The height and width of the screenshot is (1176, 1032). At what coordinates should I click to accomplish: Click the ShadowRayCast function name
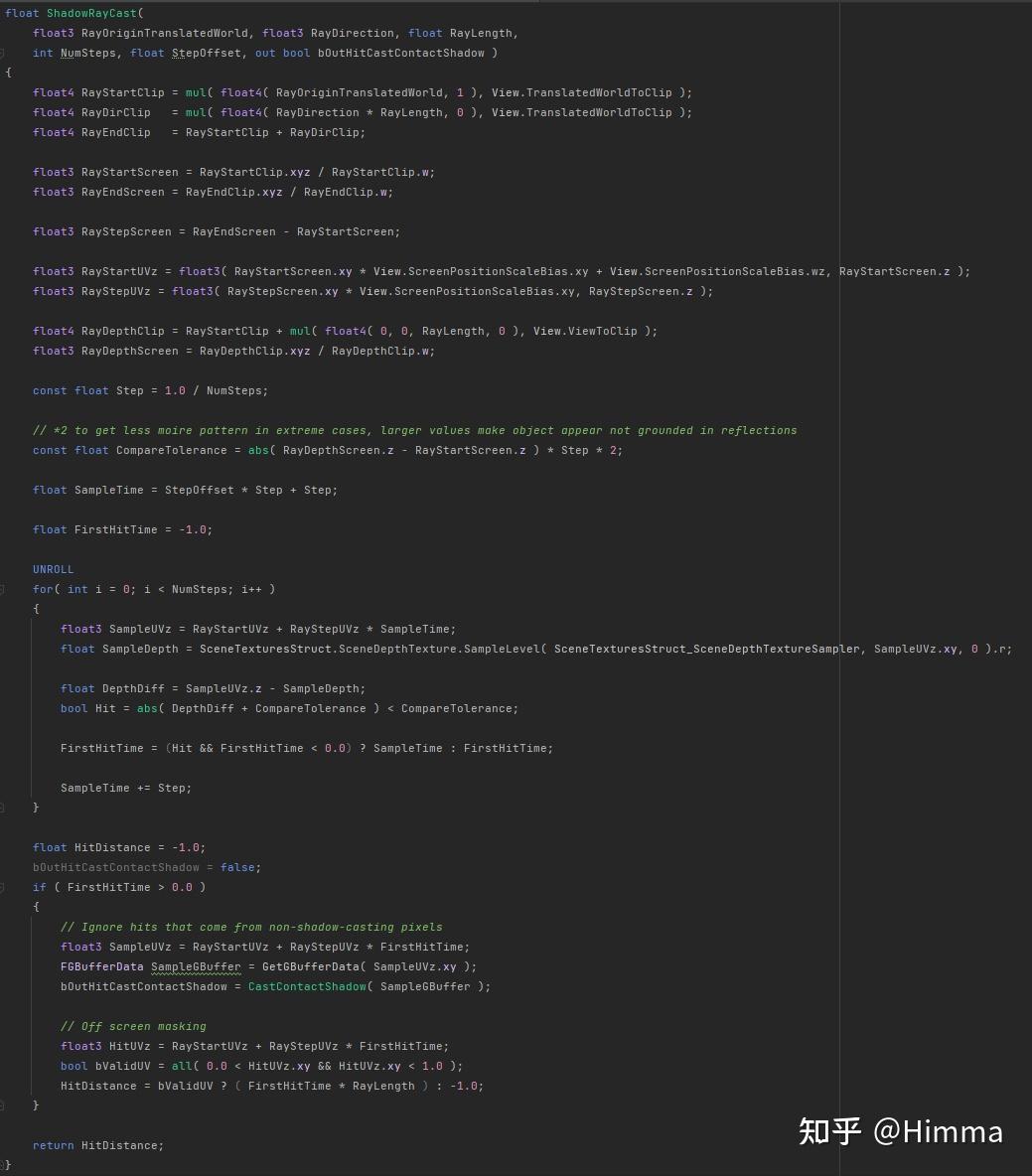point(91,13)
